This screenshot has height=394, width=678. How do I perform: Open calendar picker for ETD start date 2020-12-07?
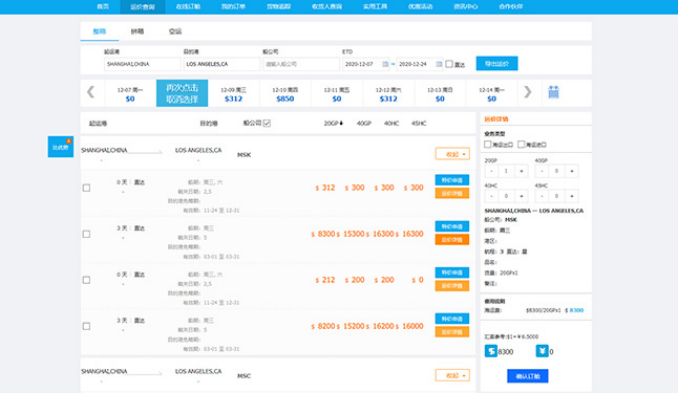tap(385, 64)
